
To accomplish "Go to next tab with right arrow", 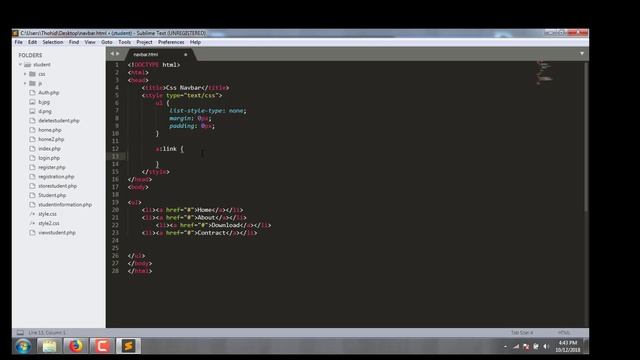I will point(118,54).
